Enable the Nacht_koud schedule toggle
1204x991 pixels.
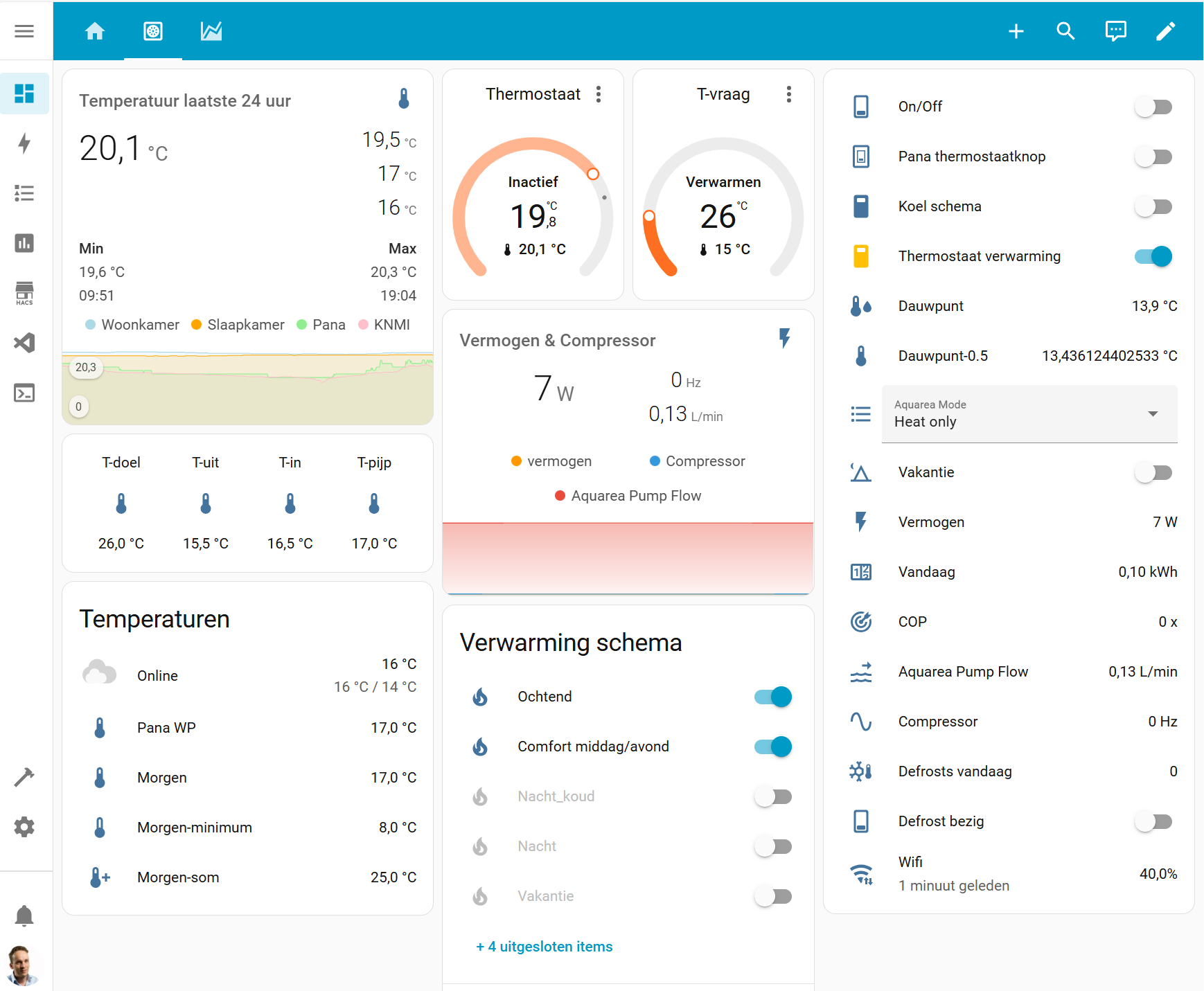(773, 796)
